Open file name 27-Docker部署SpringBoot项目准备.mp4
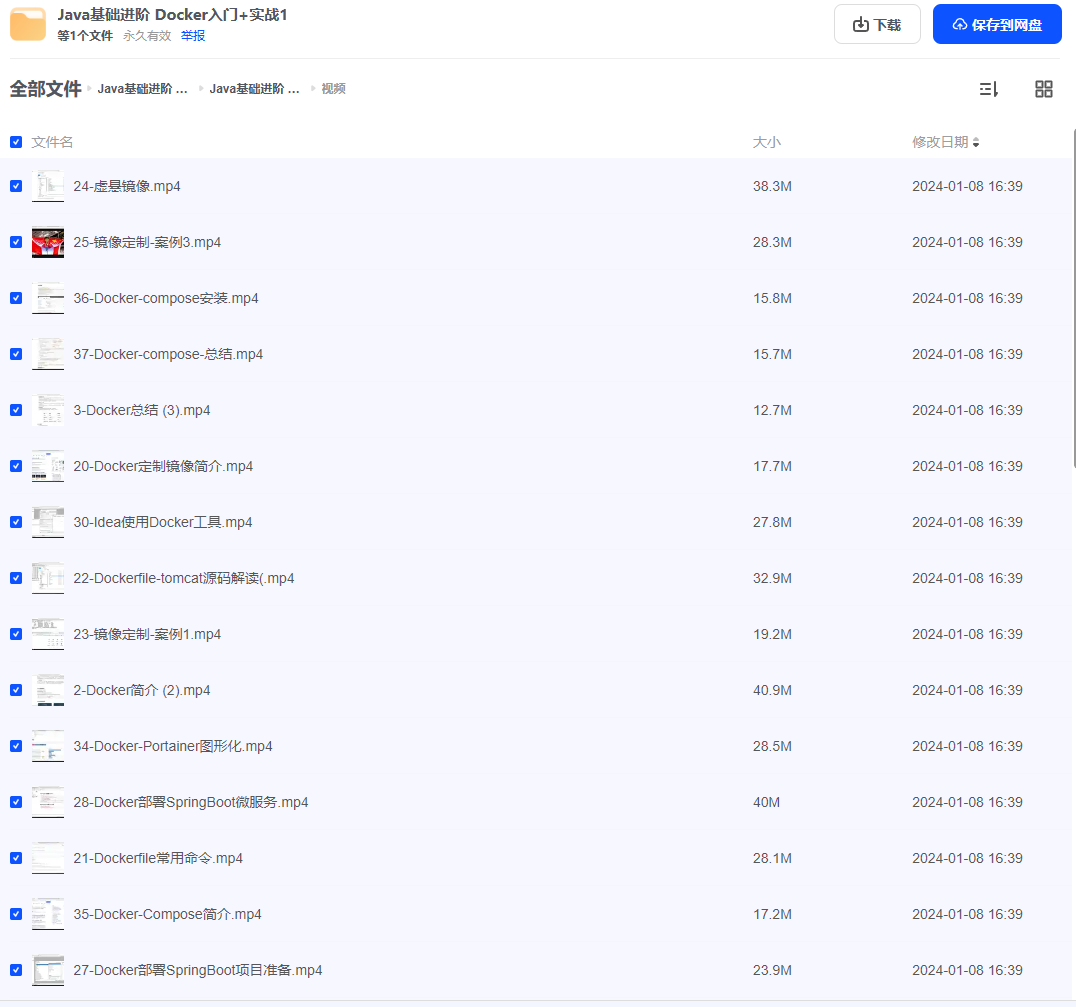The height and width of the screenshot is (1007, 1076). [x=198, y=970]
